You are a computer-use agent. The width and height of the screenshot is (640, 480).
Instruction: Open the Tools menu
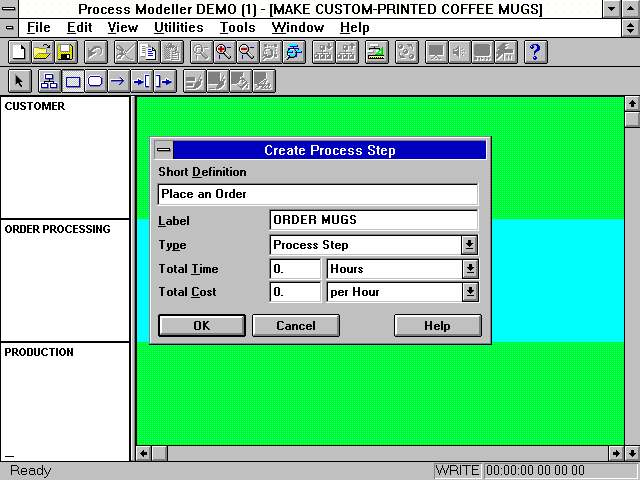click(x=237, y=28)
